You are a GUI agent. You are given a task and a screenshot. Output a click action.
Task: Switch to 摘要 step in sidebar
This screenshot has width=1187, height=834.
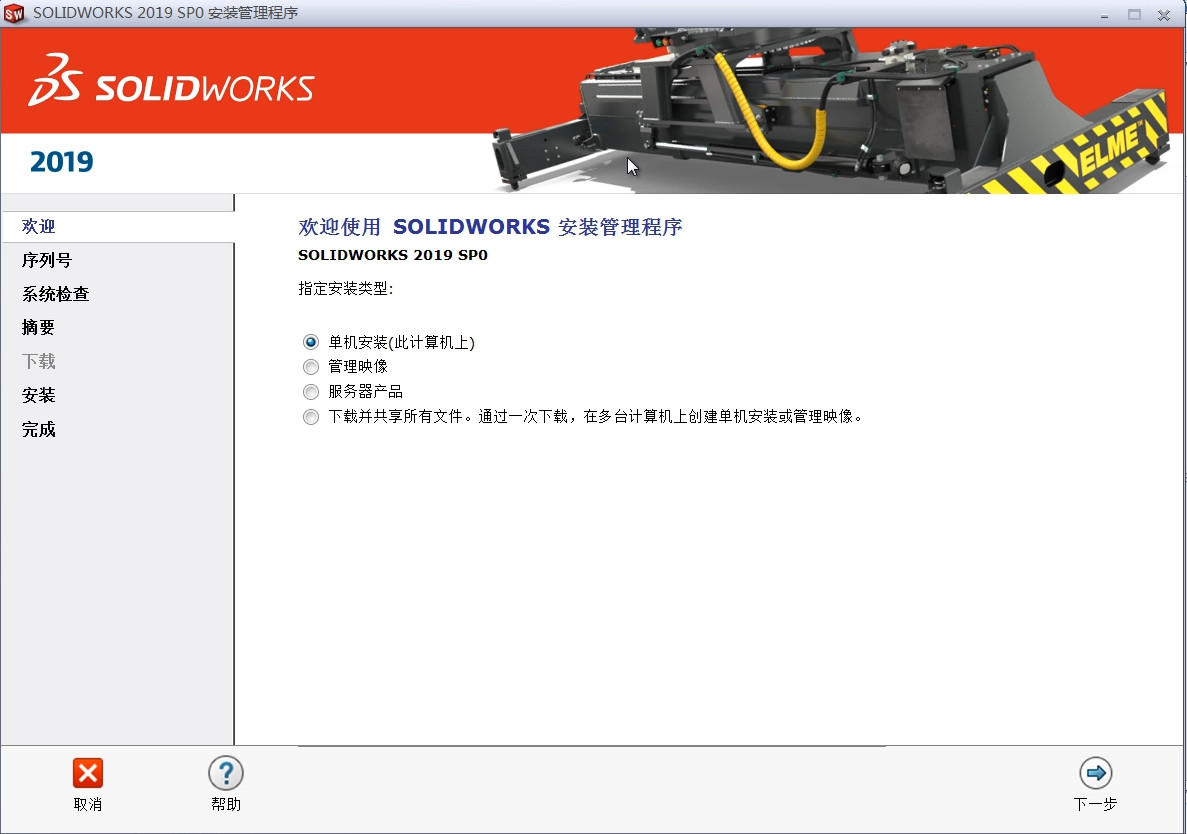tap(39, 328)
